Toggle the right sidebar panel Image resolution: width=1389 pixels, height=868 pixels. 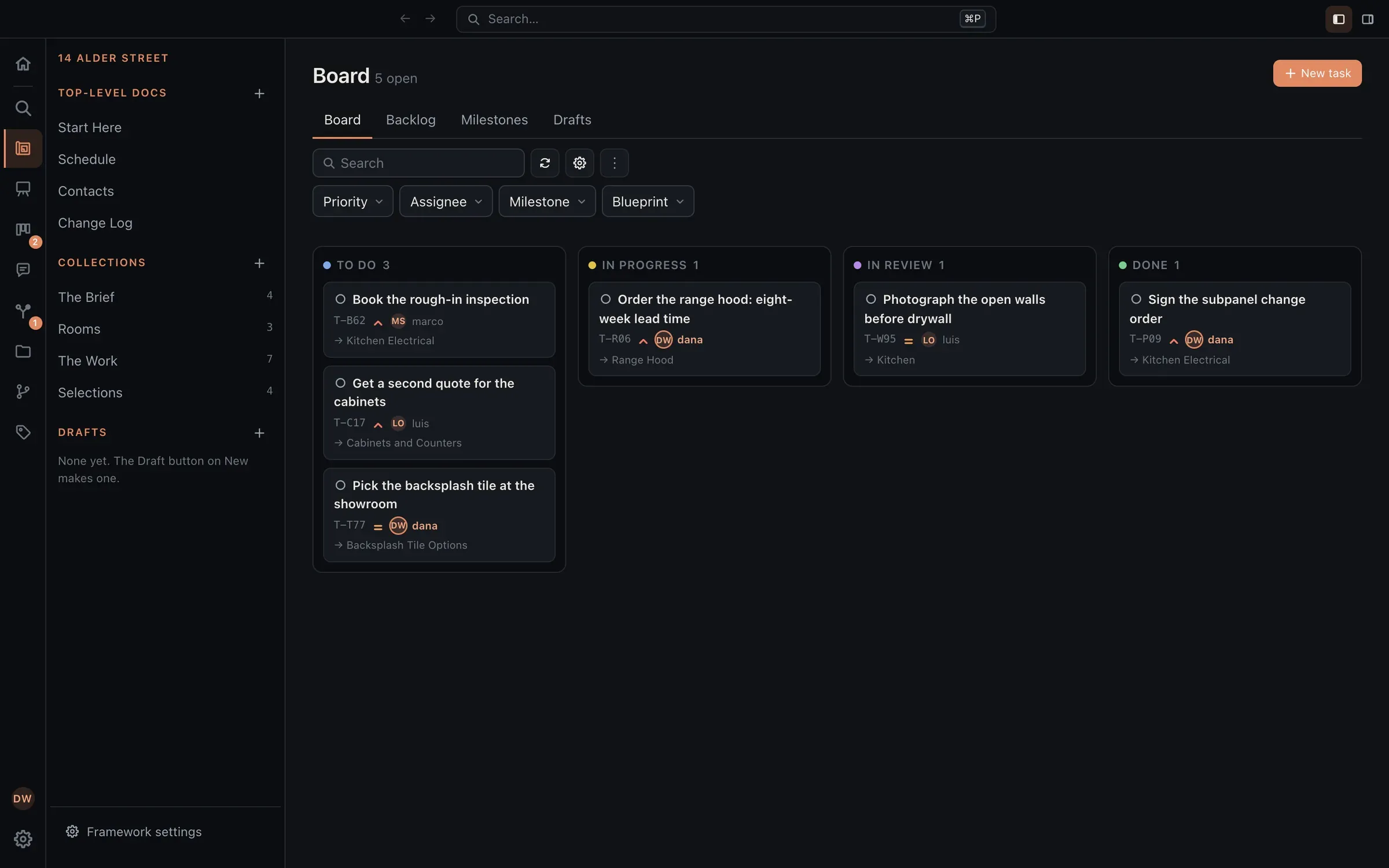tap(1368, 19)
